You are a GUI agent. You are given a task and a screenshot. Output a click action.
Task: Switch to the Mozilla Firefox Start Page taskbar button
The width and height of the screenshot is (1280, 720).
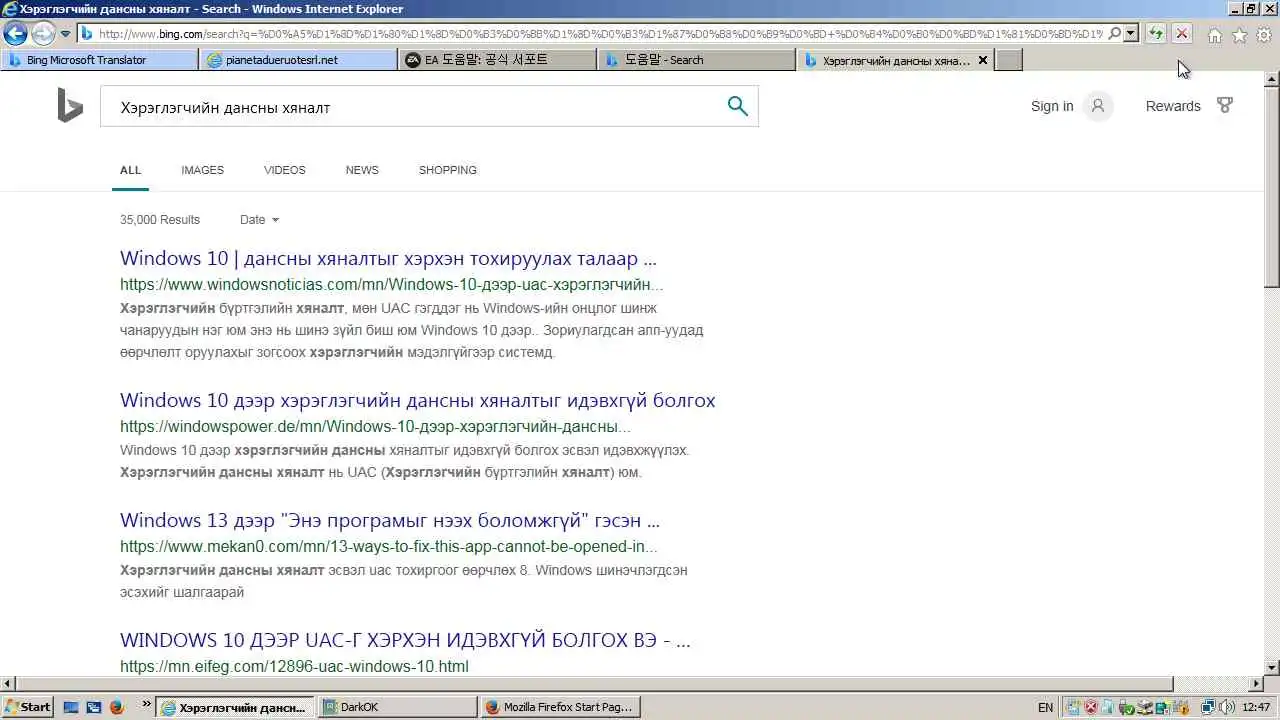click(560, 707)
